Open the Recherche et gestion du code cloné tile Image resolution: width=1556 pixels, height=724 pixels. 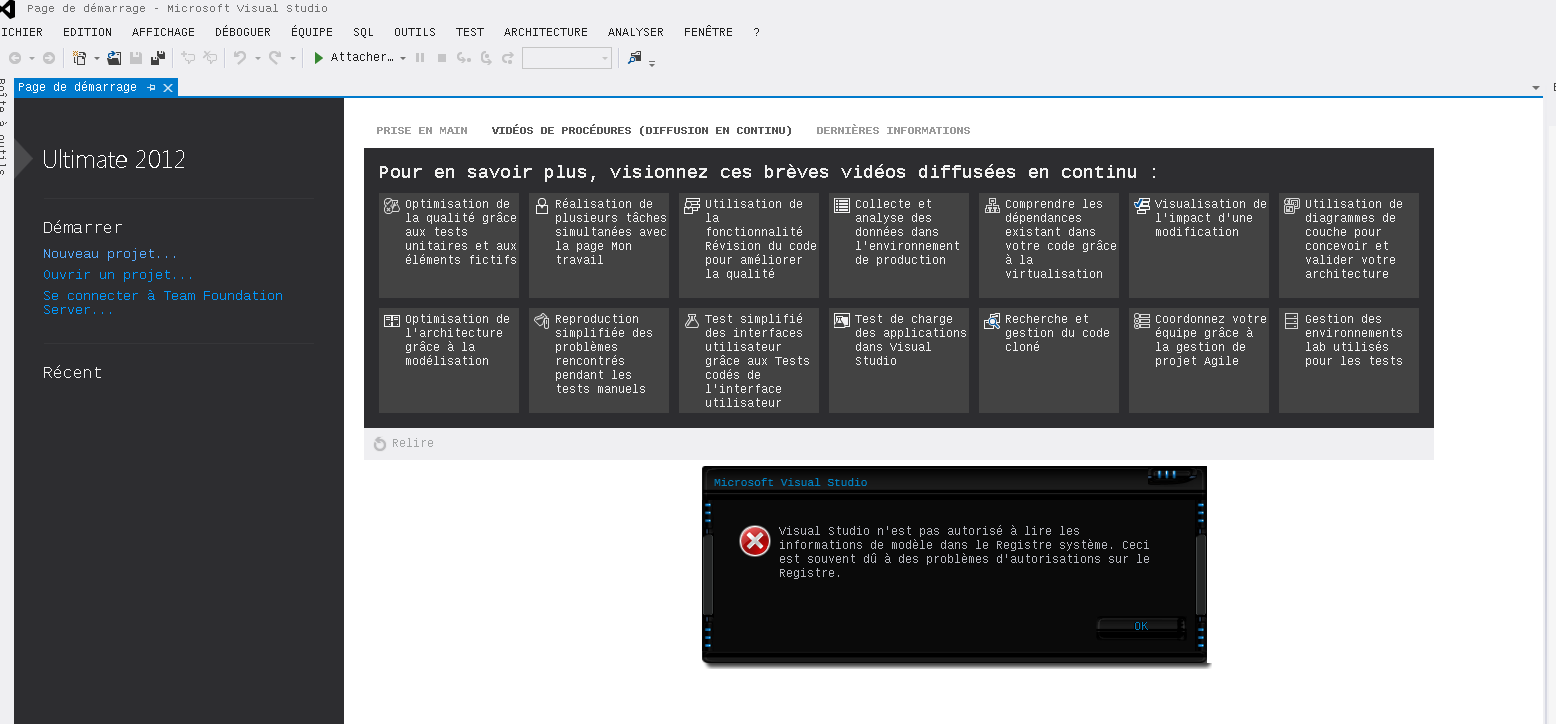click(x=1049, y=360)
